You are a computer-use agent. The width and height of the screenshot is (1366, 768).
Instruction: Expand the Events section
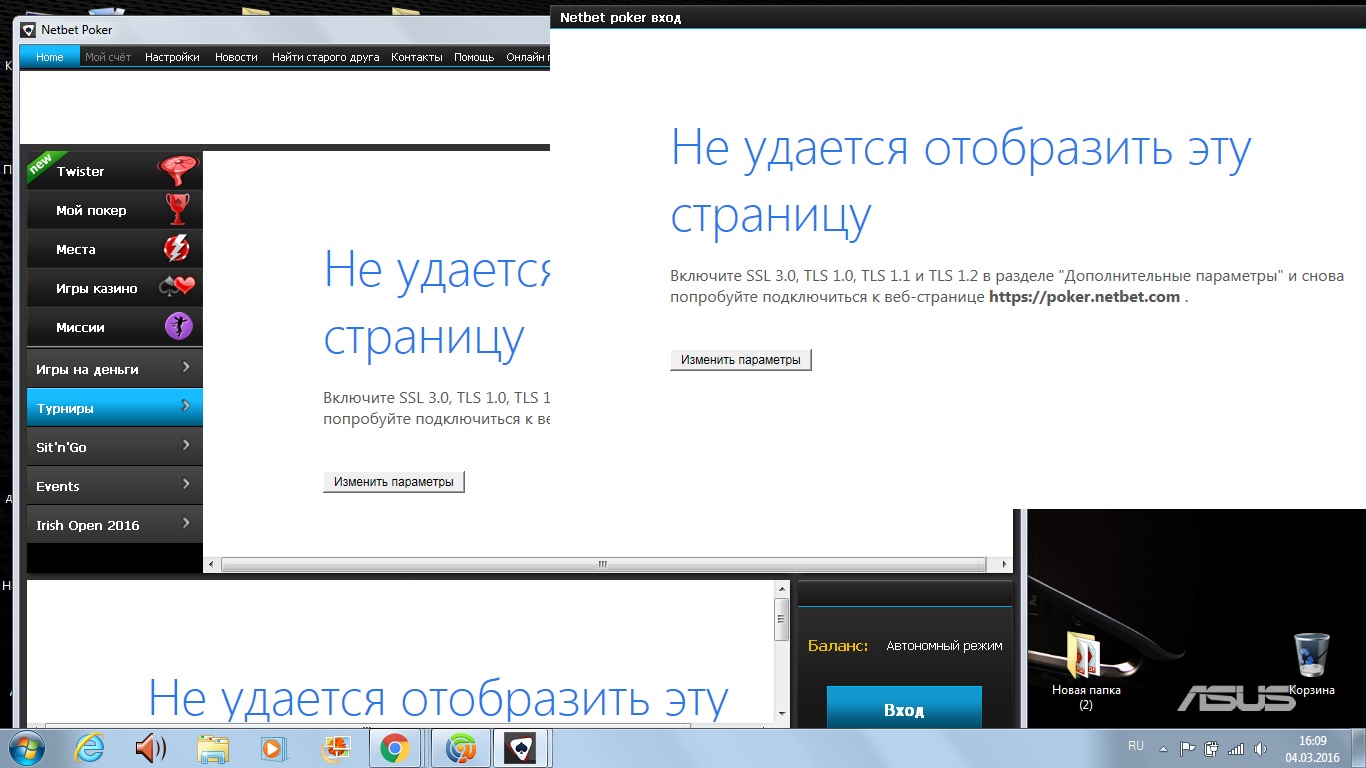coord(115,486)
